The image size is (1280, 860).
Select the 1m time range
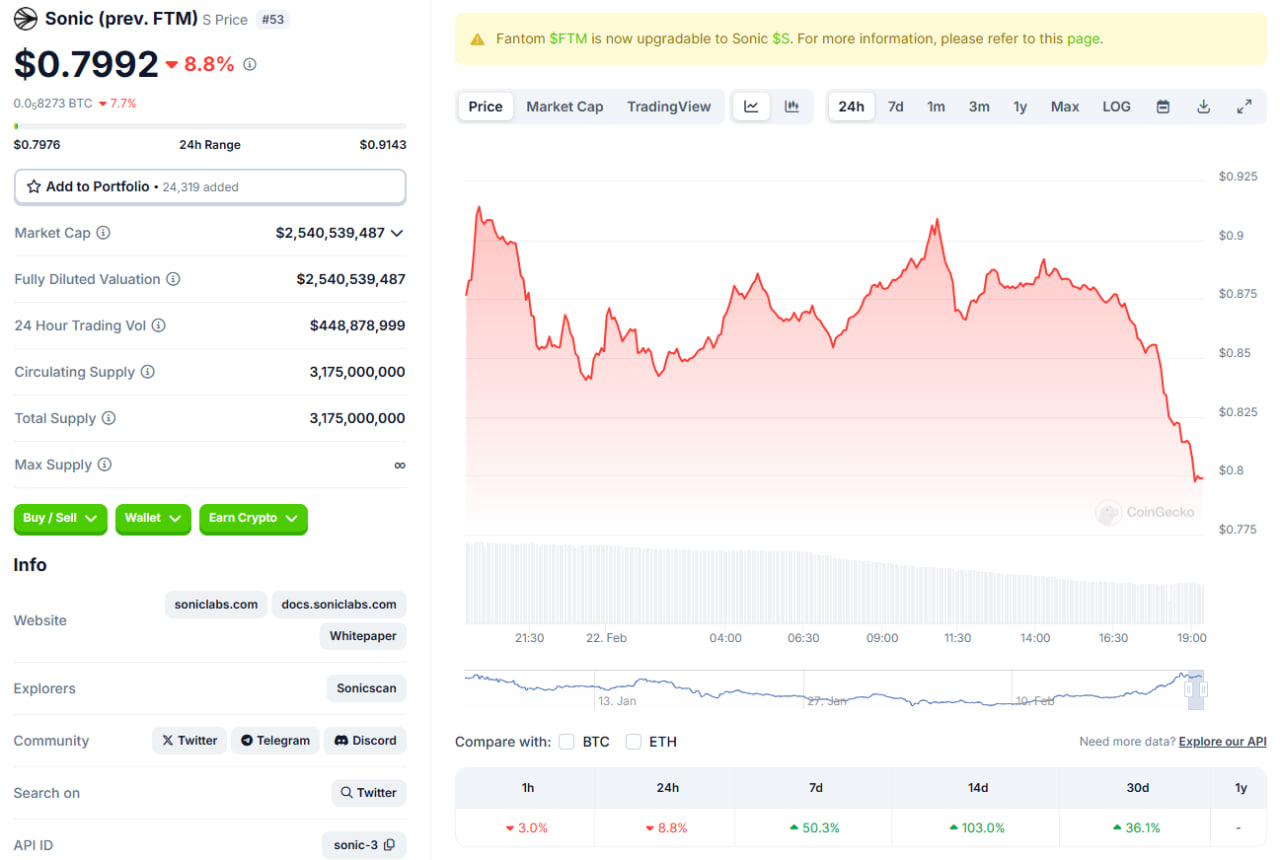click(x=936, y=107)
